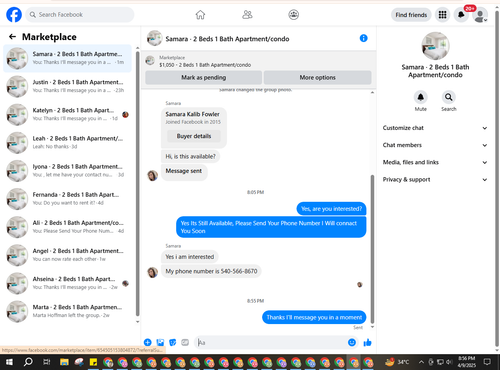Image resolution: width=500 pixels, height=370 pixels.
Task: Open the $1,050 Marketplace listing link
Action: point(205,65)
